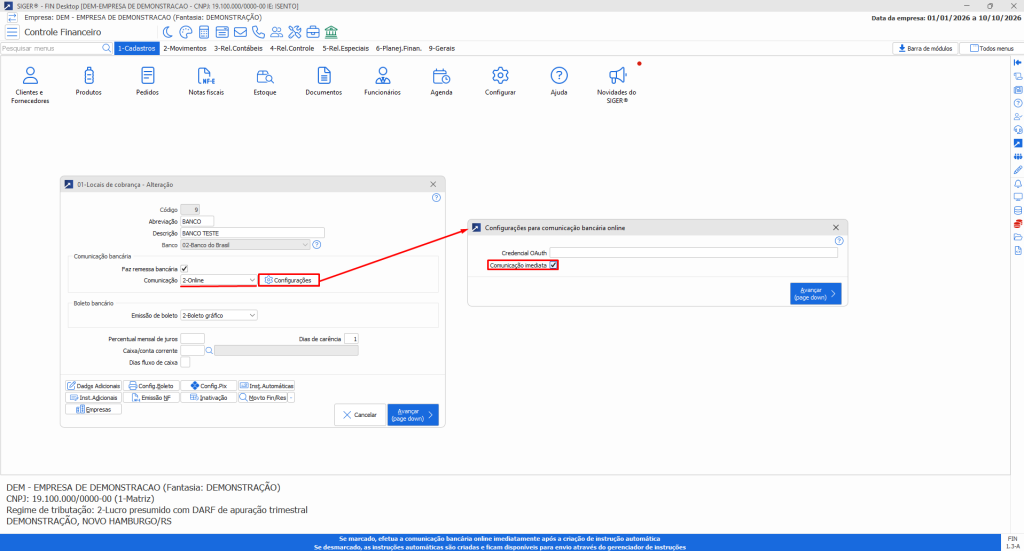Open the Funcionários module
The image size is (1024, 551).
pos(383,82)
